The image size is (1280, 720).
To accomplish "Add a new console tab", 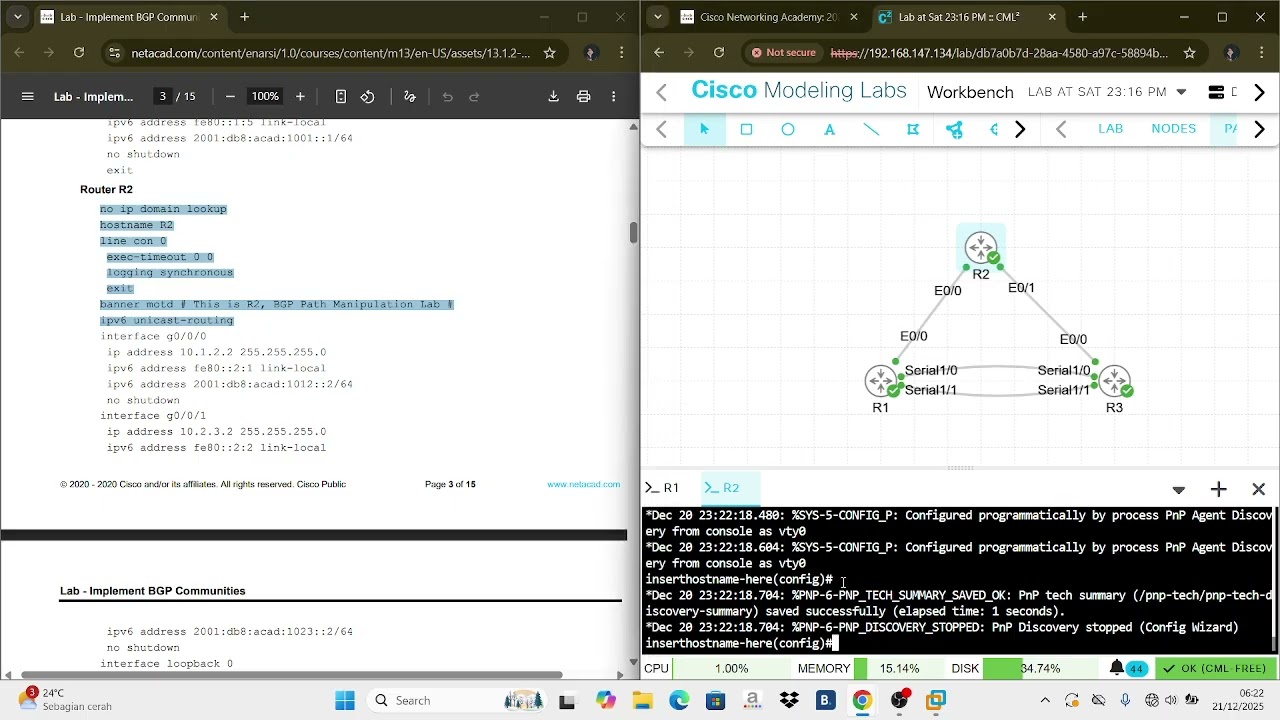I will click(1218, 489).
